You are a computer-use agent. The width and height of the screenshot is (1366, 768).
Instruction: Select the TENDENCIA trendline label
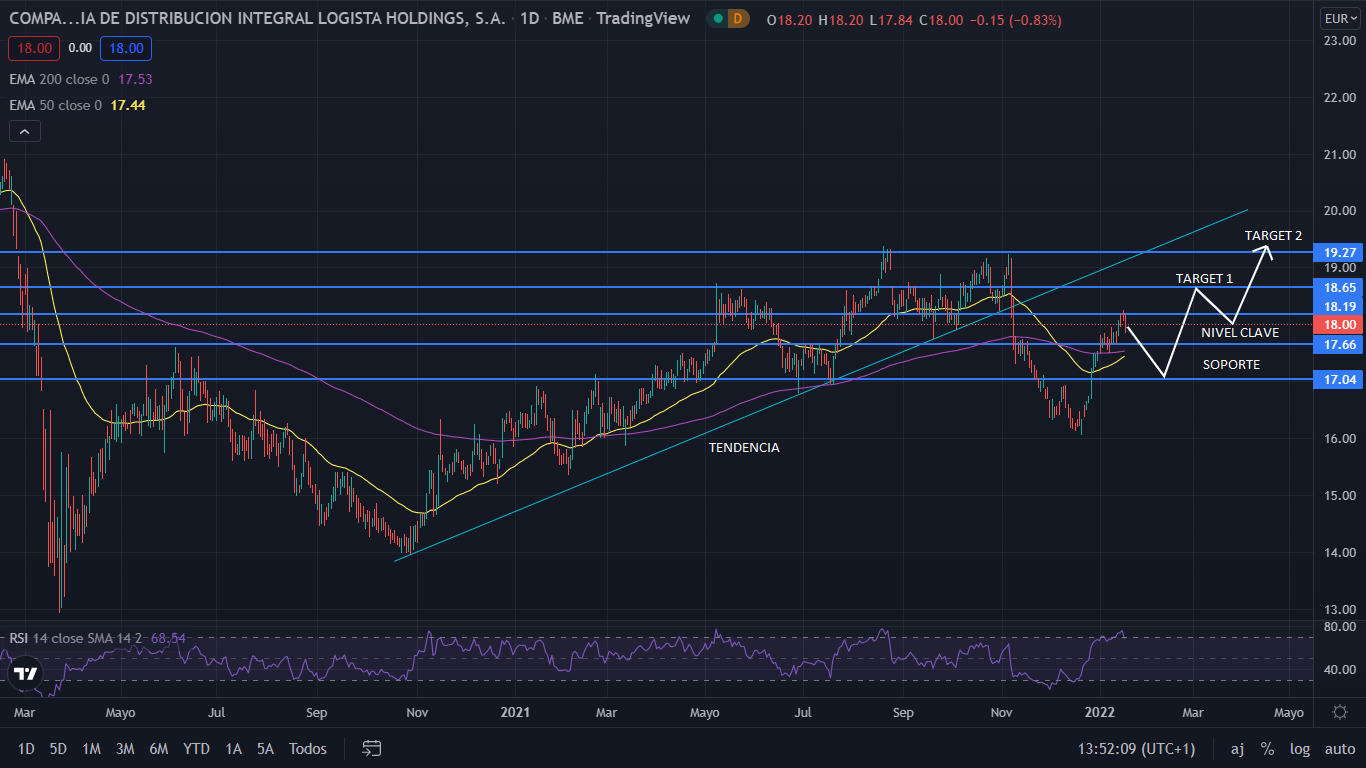coord(744,448)
